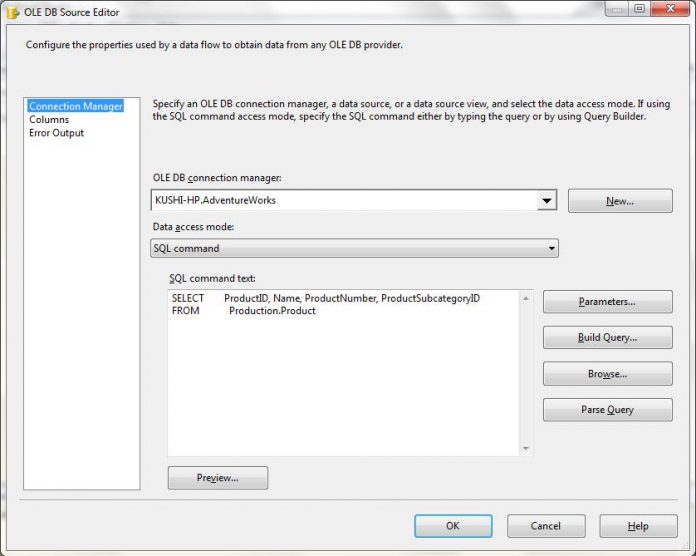Click the SQL text scrollbar down arrow
Screen dimensions: 696x556
(x=526, y=450)
